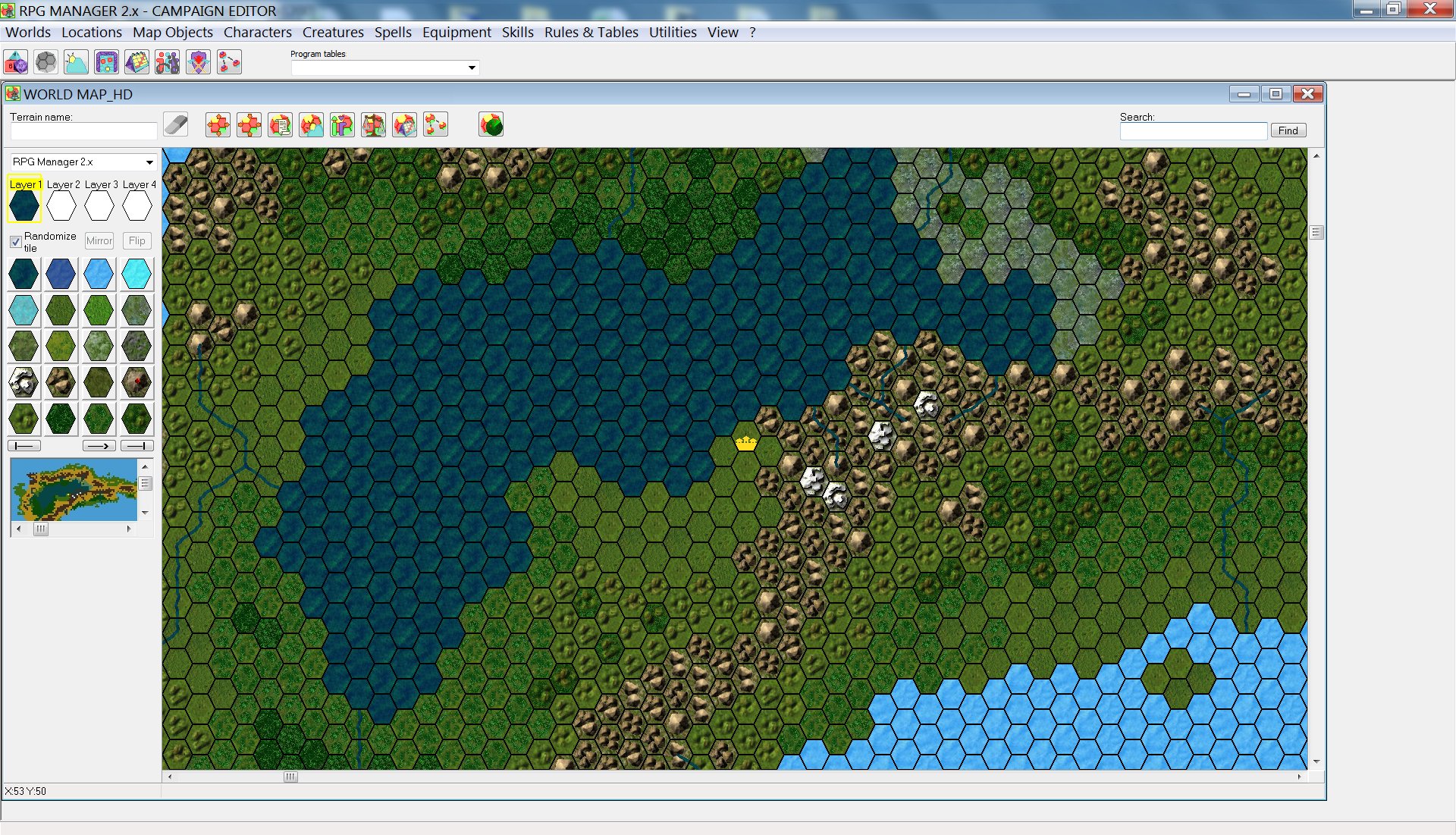Click inside the Search field

coord(1194,131)
